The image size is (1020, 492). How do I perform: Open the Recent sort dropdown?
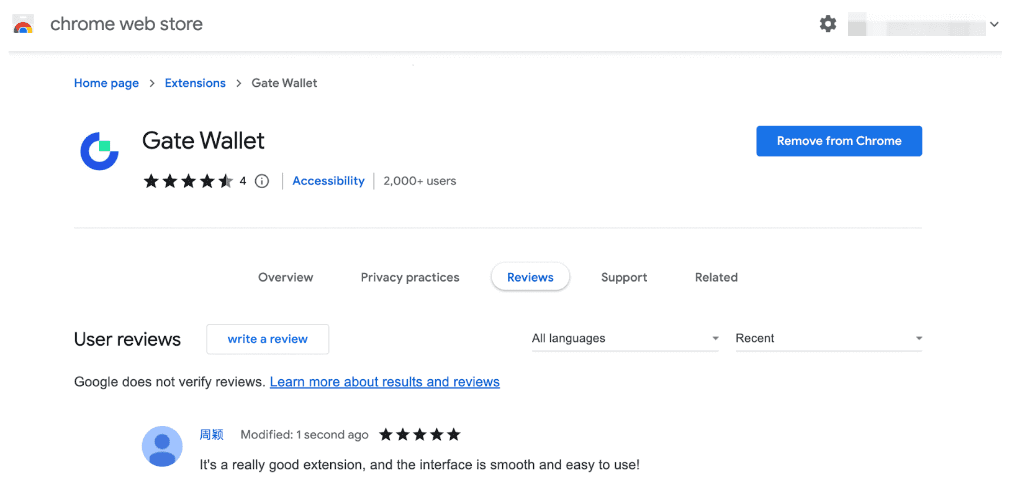tap(828, 339)
